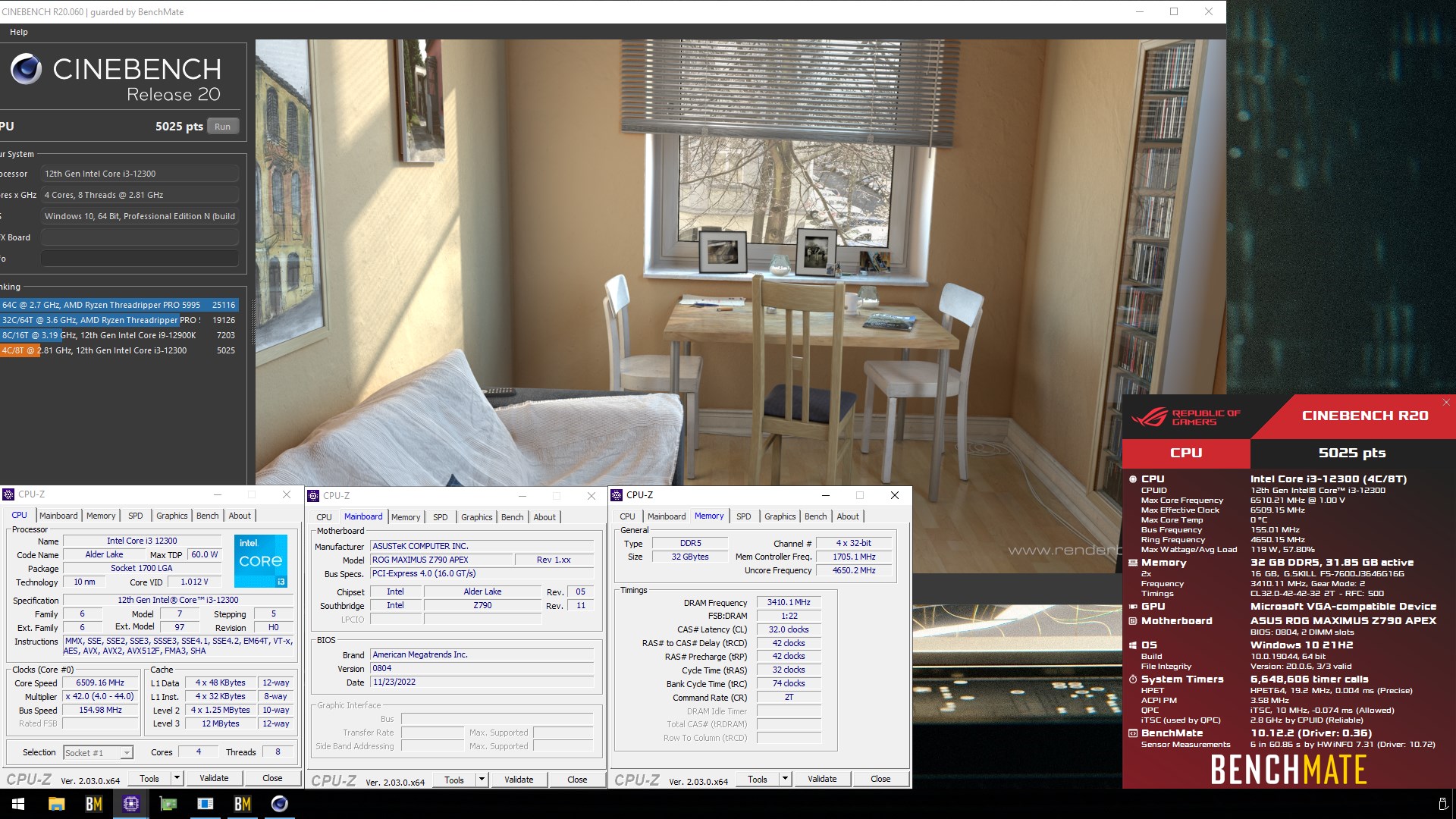Select 32C/64T Threadripper PRO ranking row
Viewport: 1456px width, 819px height.
pyautogui.click(x=119, y=320)
